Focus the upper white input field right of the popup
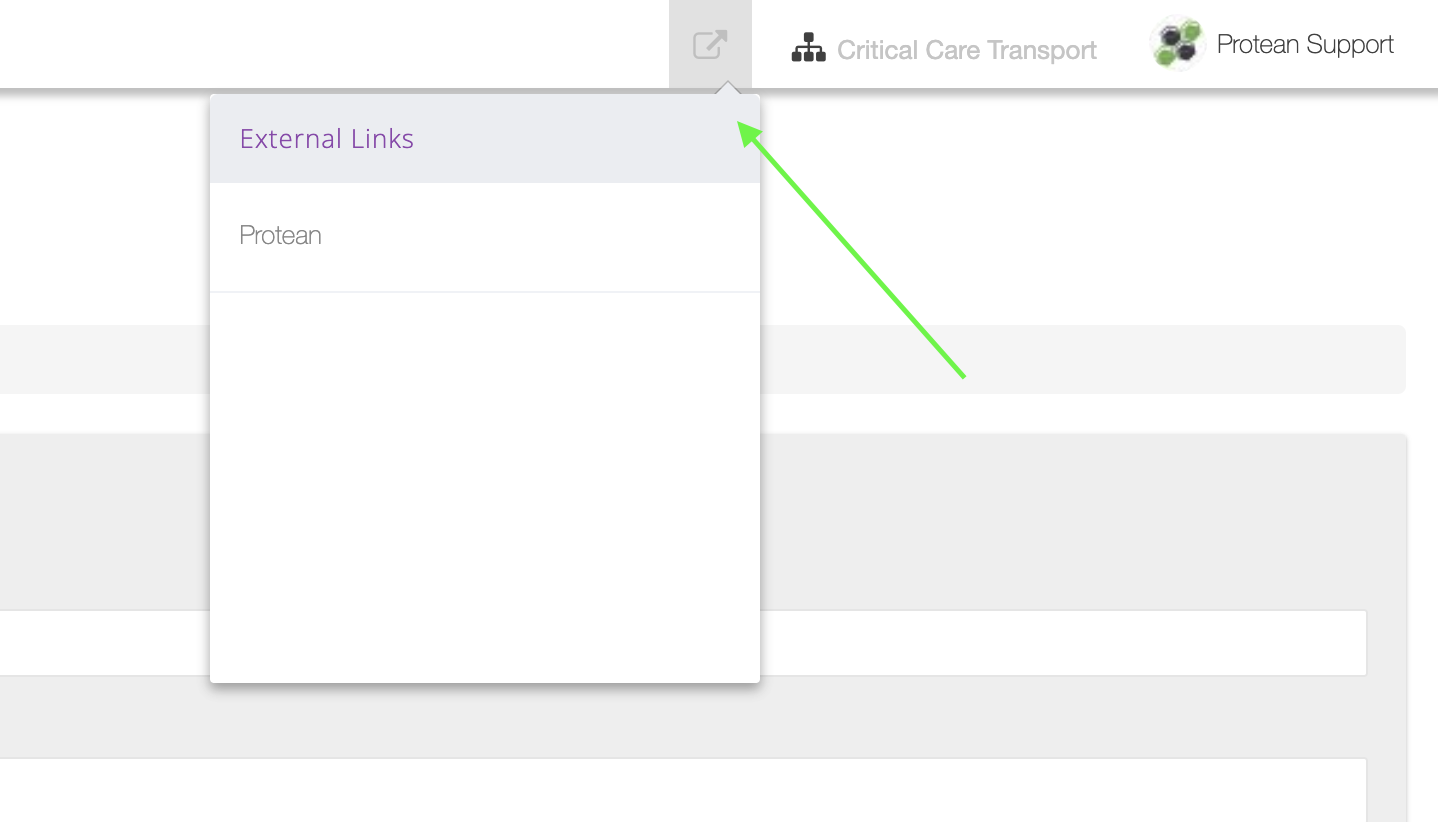1438x822 pixels. pos(1063,643)
